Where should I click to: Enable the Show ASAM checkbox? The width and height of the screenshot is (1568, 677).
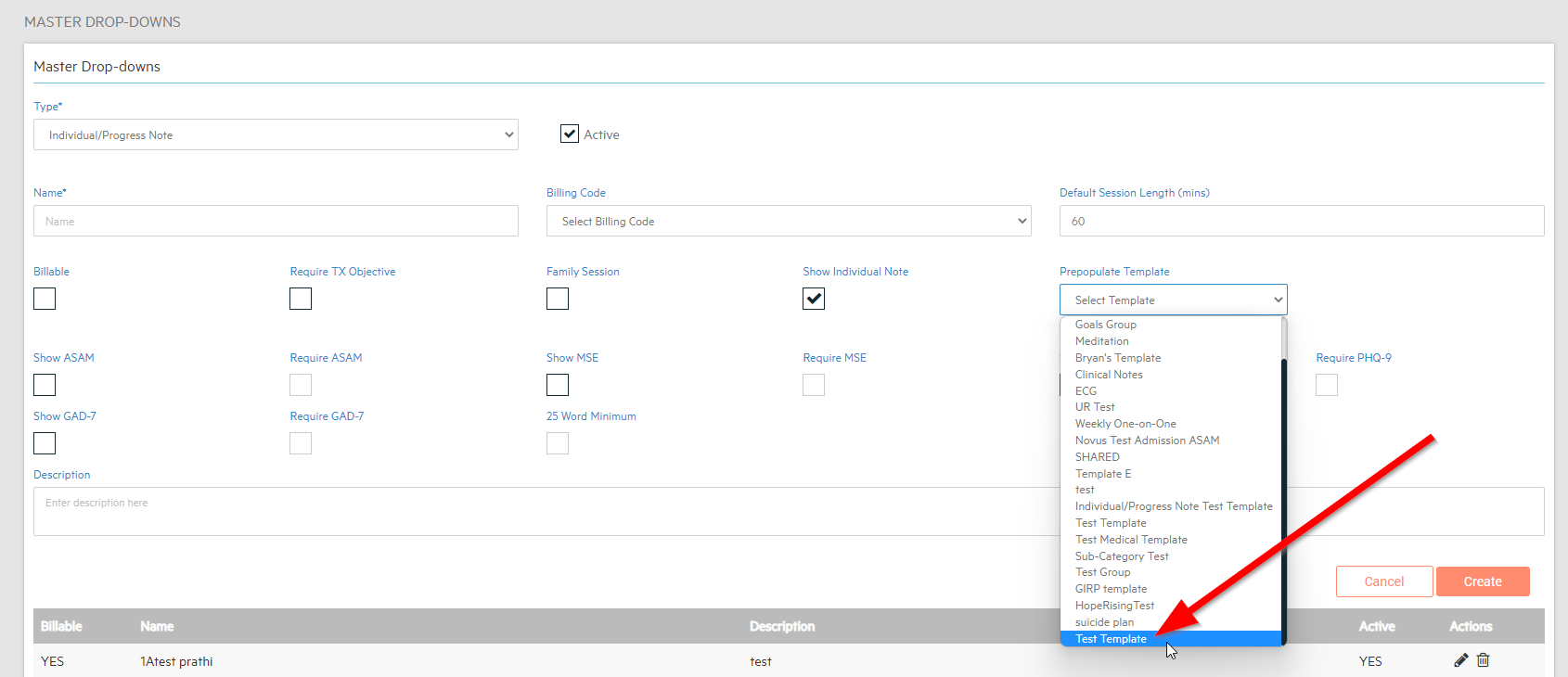(x=45, y=385)
